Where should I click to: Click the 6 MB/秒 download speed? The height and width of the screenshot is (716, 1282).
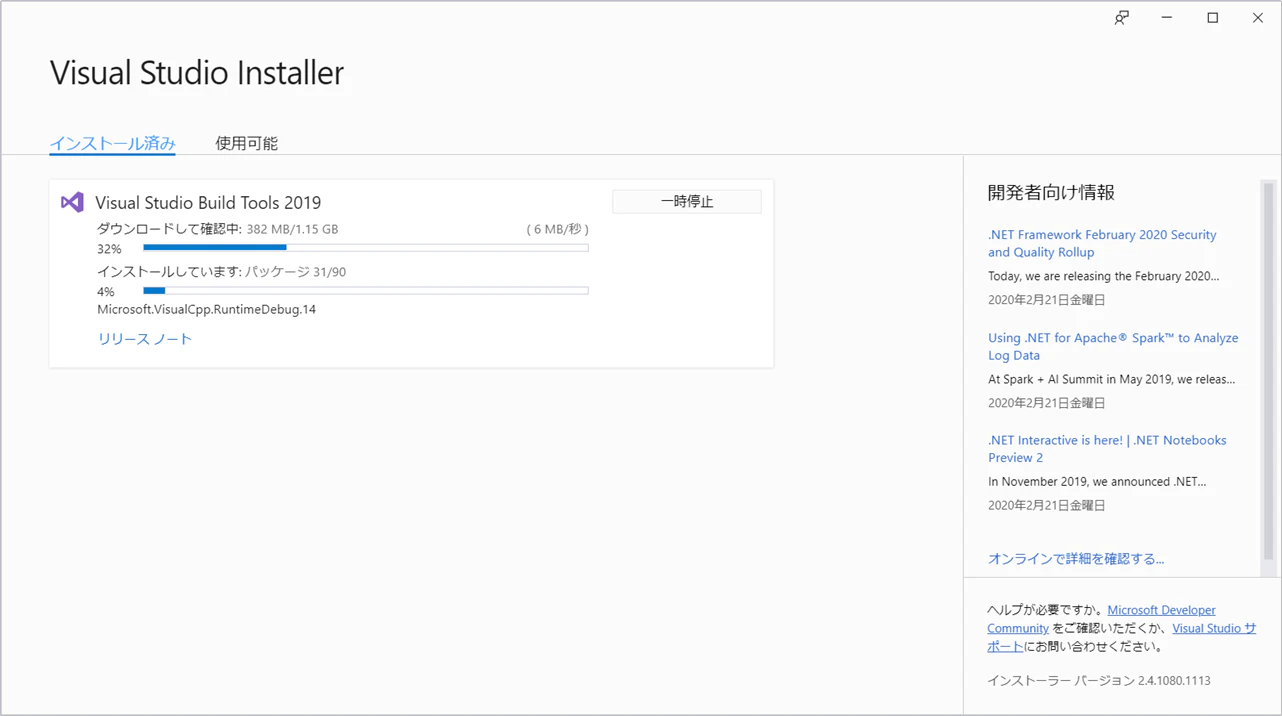click(x=557, y=229)
